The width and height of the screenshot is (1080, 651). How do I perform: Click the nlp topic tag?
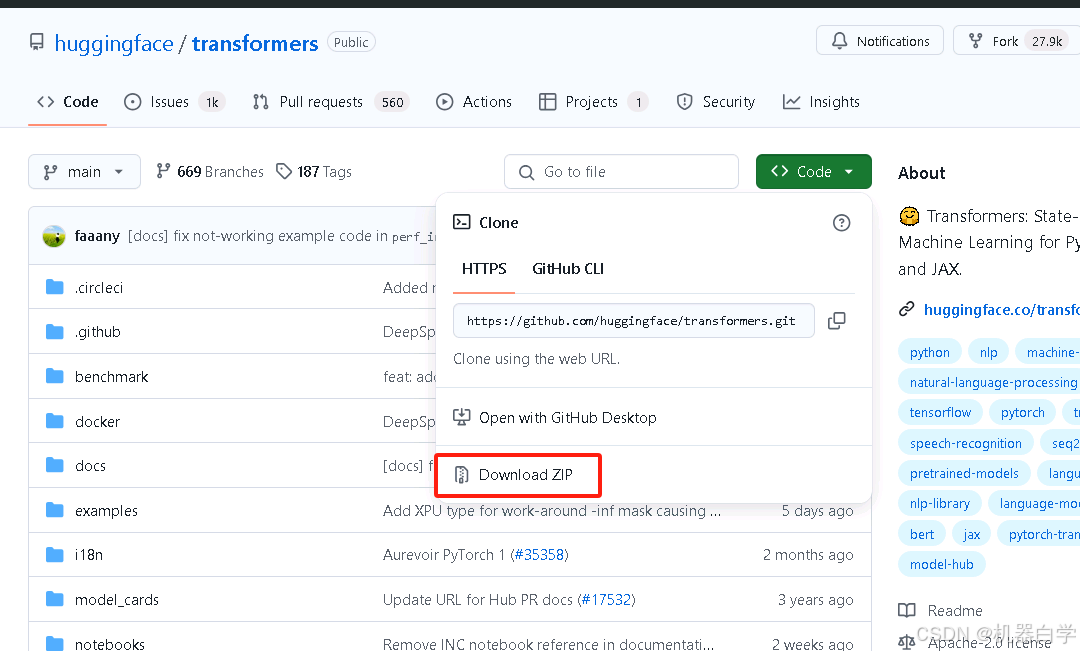pos(988,352)
